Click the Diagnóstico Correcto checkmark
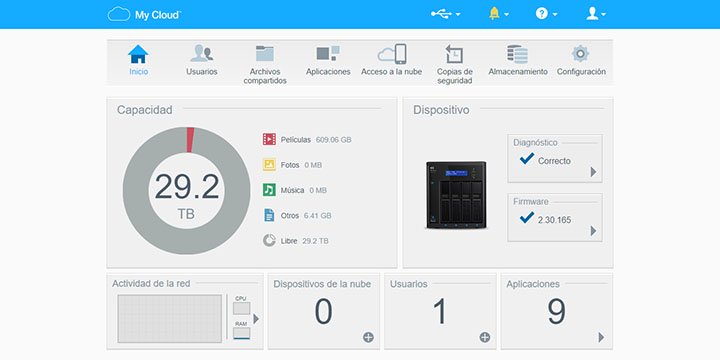This screenshot has height=360, width=720. (527, 159)
